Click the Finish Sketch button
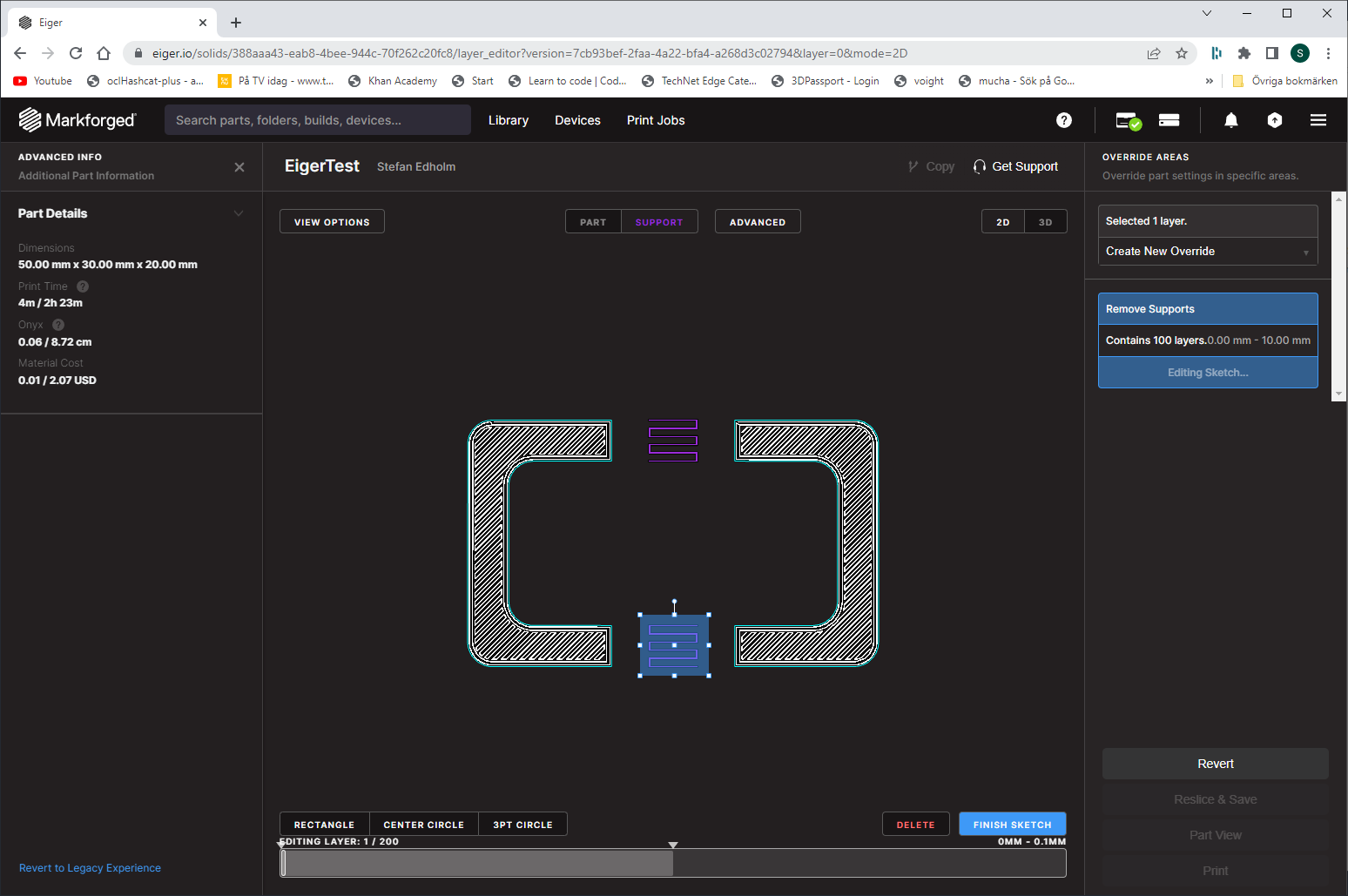 tap(1012, 825)
